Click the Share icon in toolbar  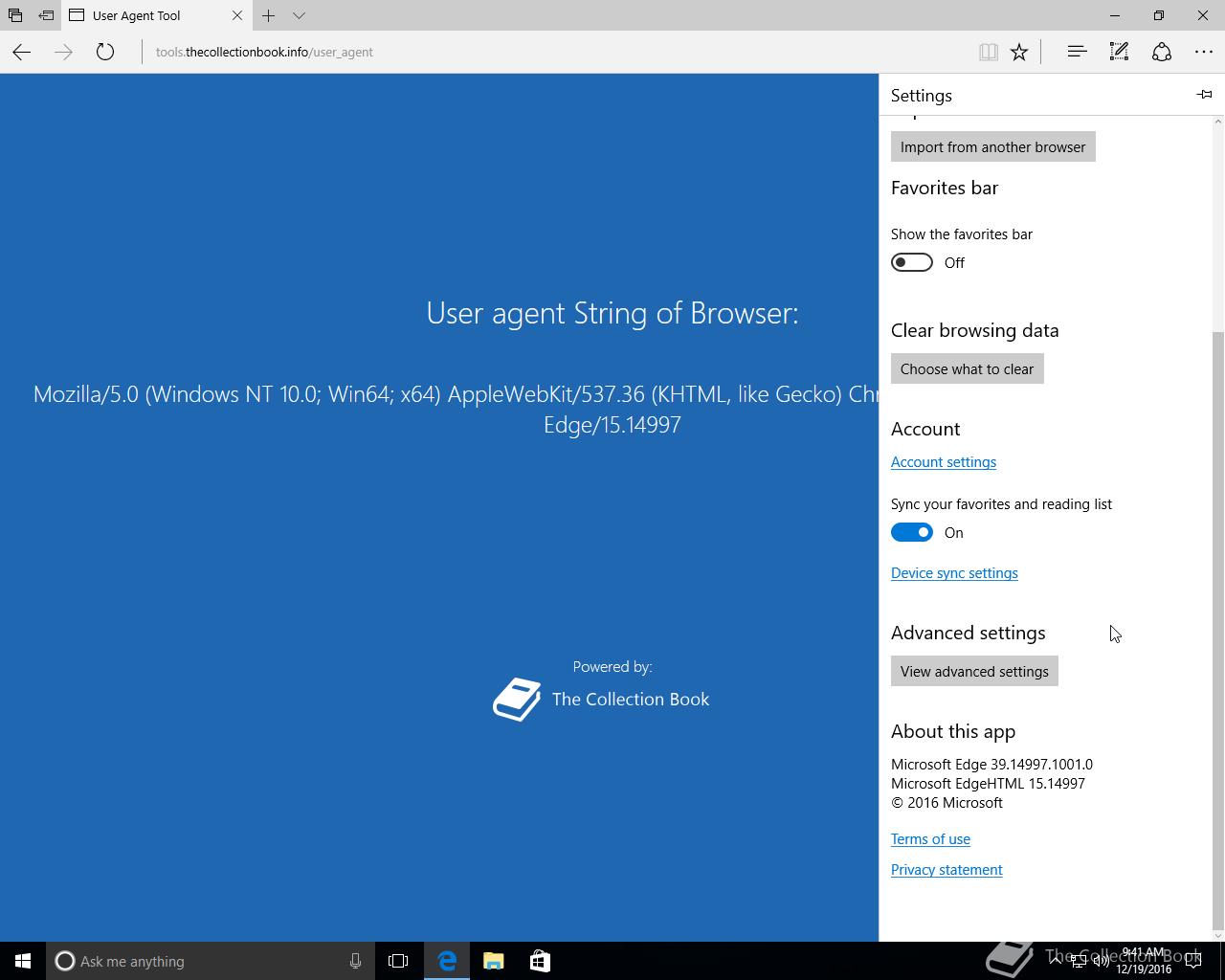[1161, 52]
